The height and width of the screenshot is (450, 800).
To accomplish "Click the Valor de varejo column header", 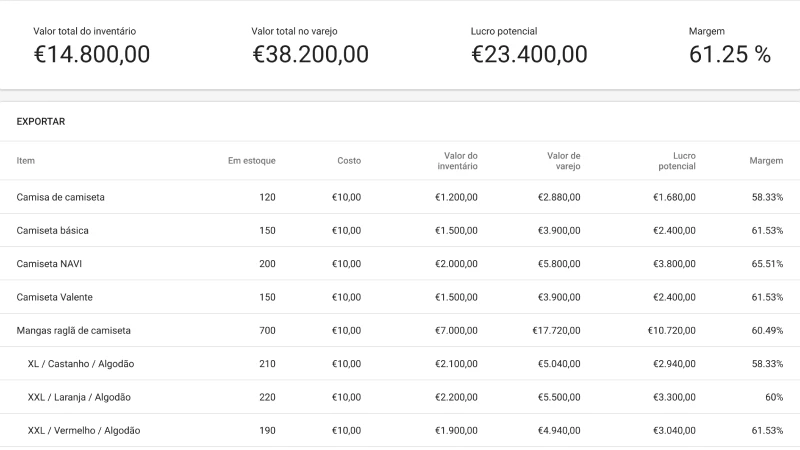I will pos(563,161).
